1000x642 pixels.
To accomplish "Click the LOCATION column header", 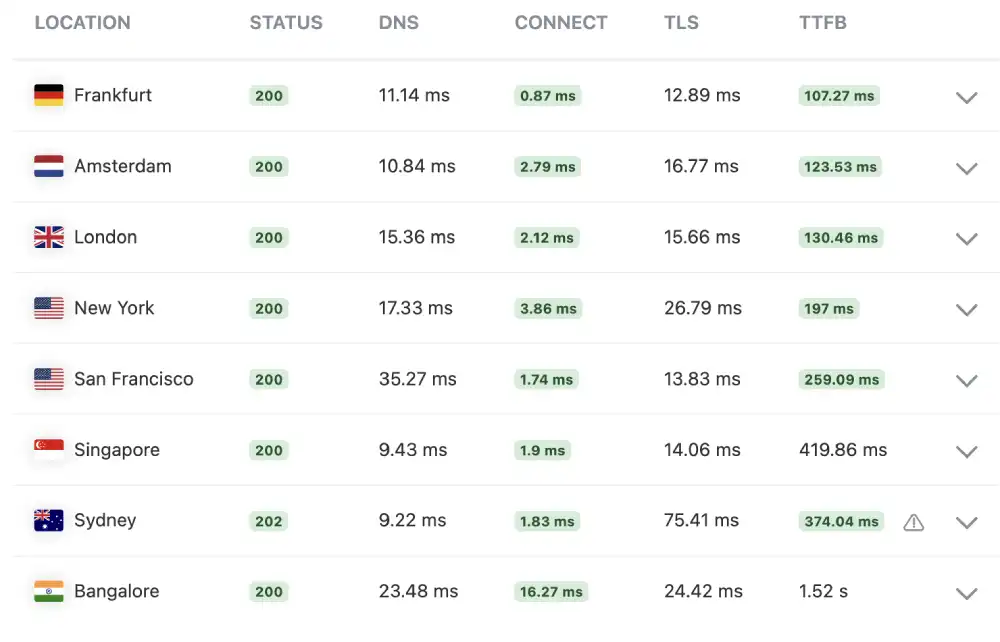I will click(83, 22).
